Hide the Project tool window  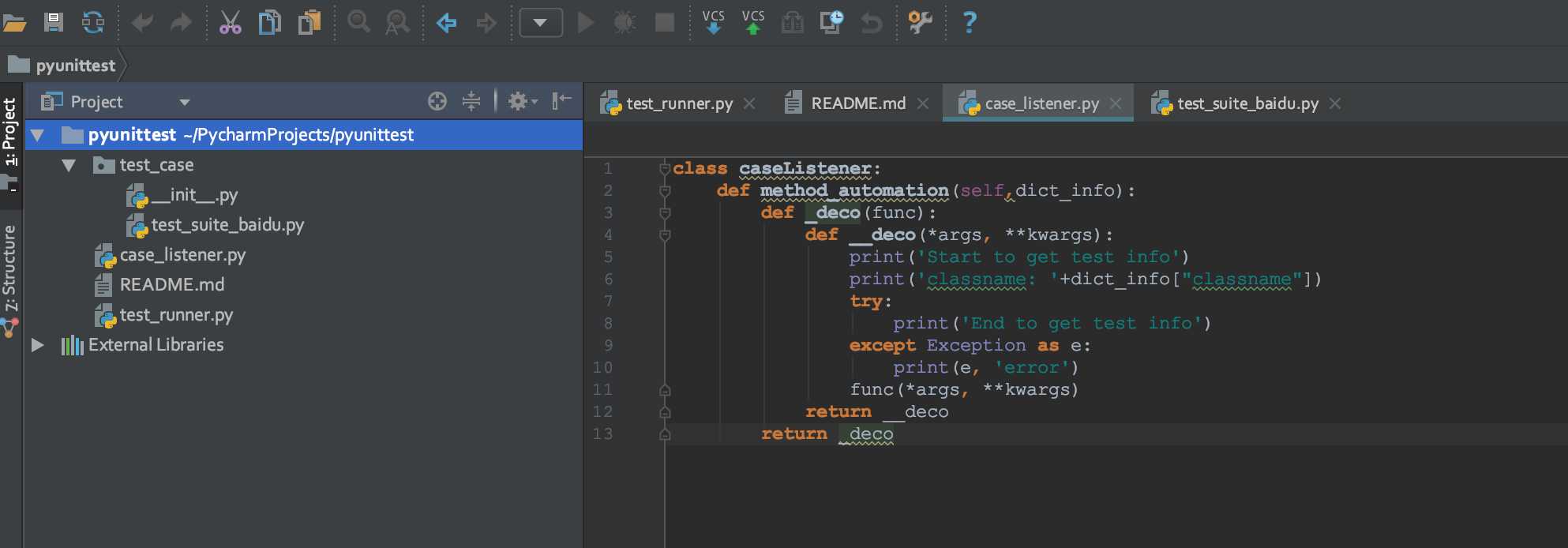(562, 101)
